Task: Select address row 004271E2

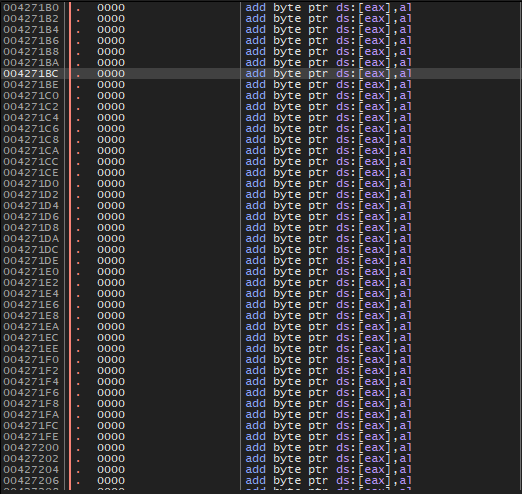Action: [31, 283]
